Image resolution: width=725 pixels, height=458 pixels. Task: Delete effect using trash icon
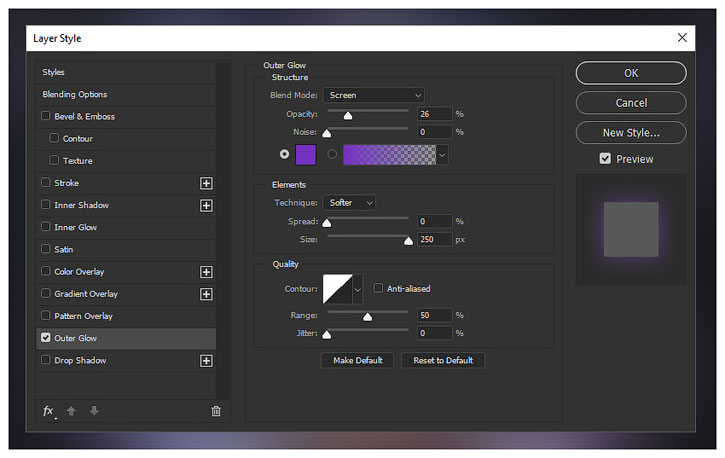click(x=216, y=411)
